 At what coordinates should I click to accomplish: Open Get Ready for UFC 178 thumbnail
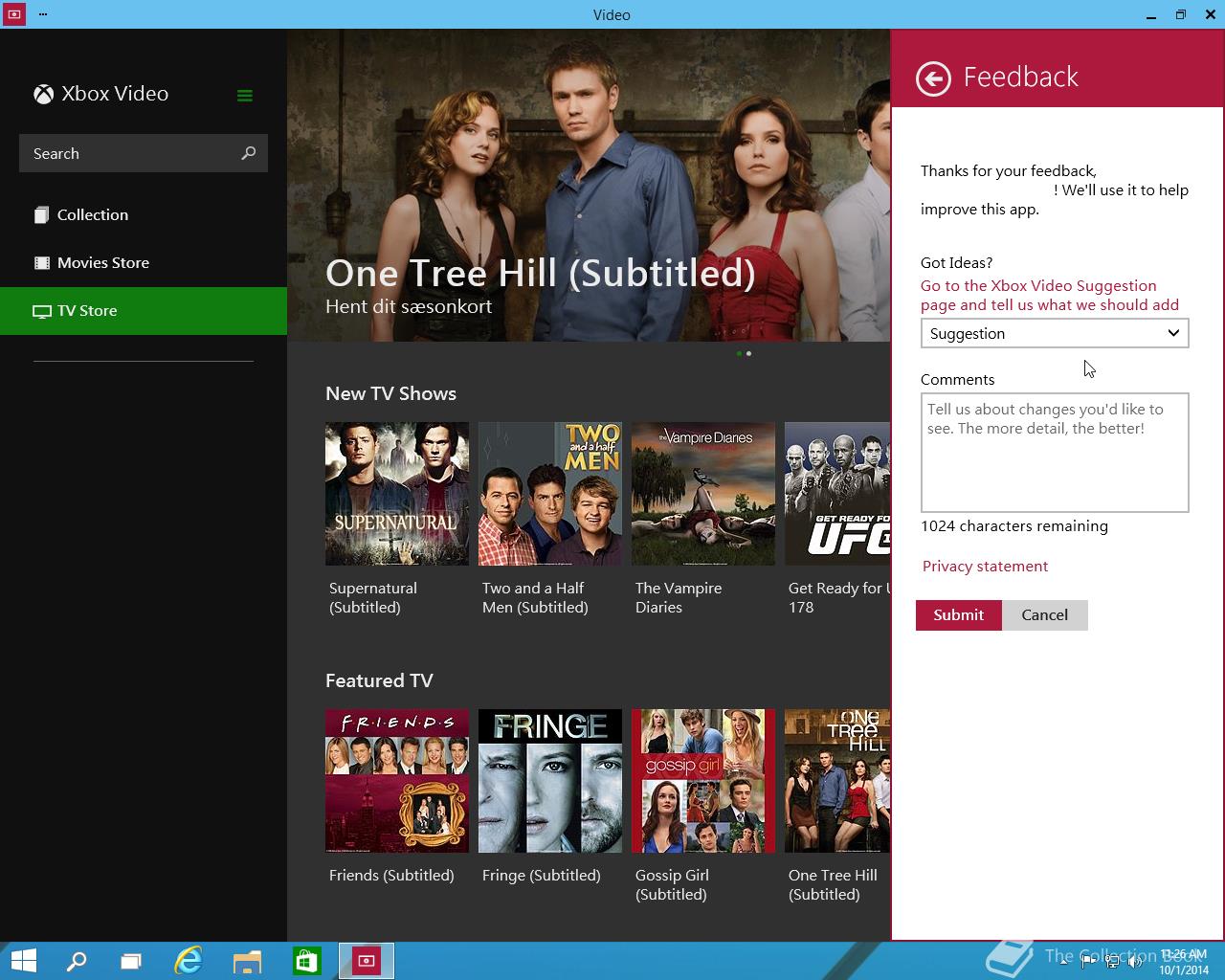[x=837, y=494]
